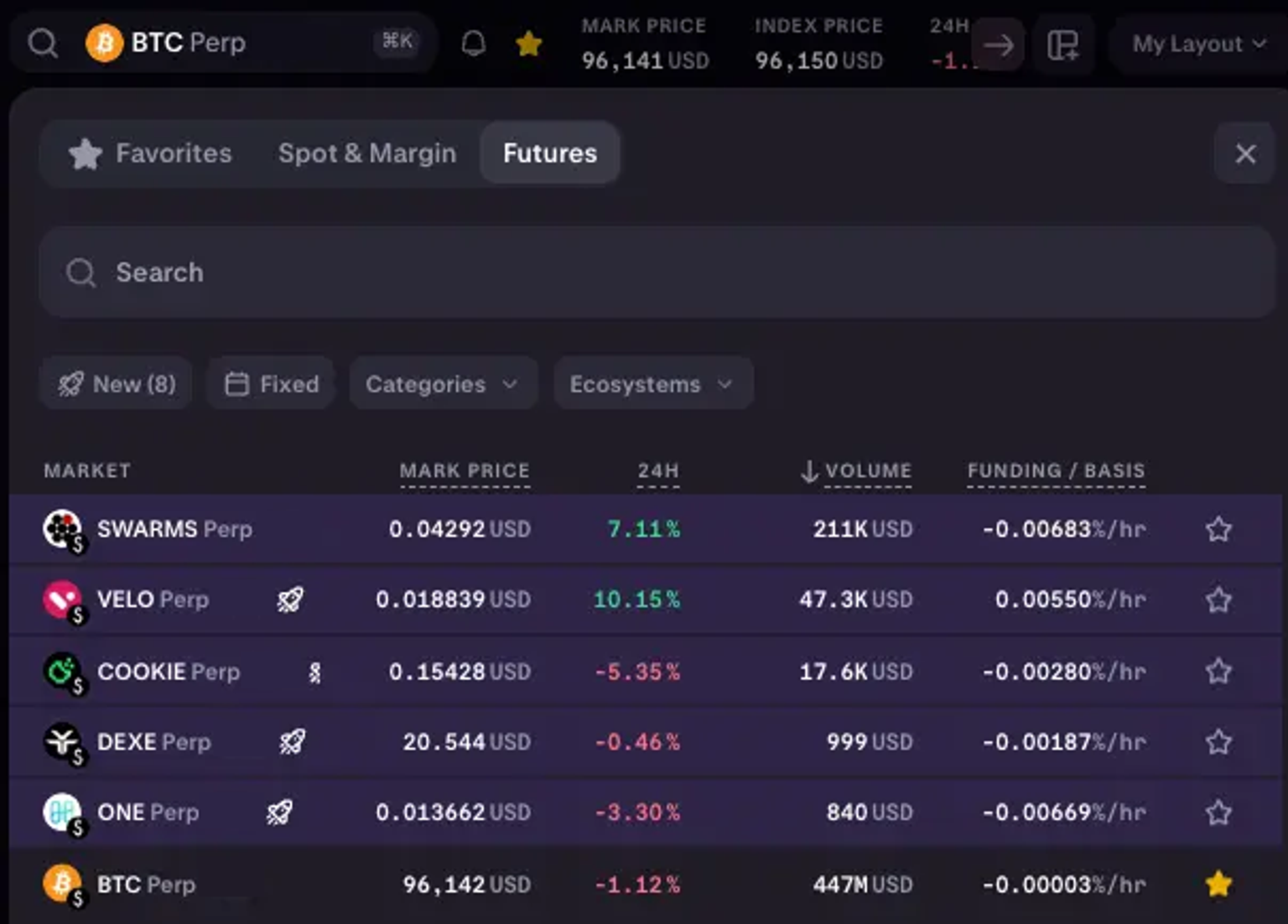
Task: Click the magnifier icon in top bar
Action: click(x=43, y=43)
